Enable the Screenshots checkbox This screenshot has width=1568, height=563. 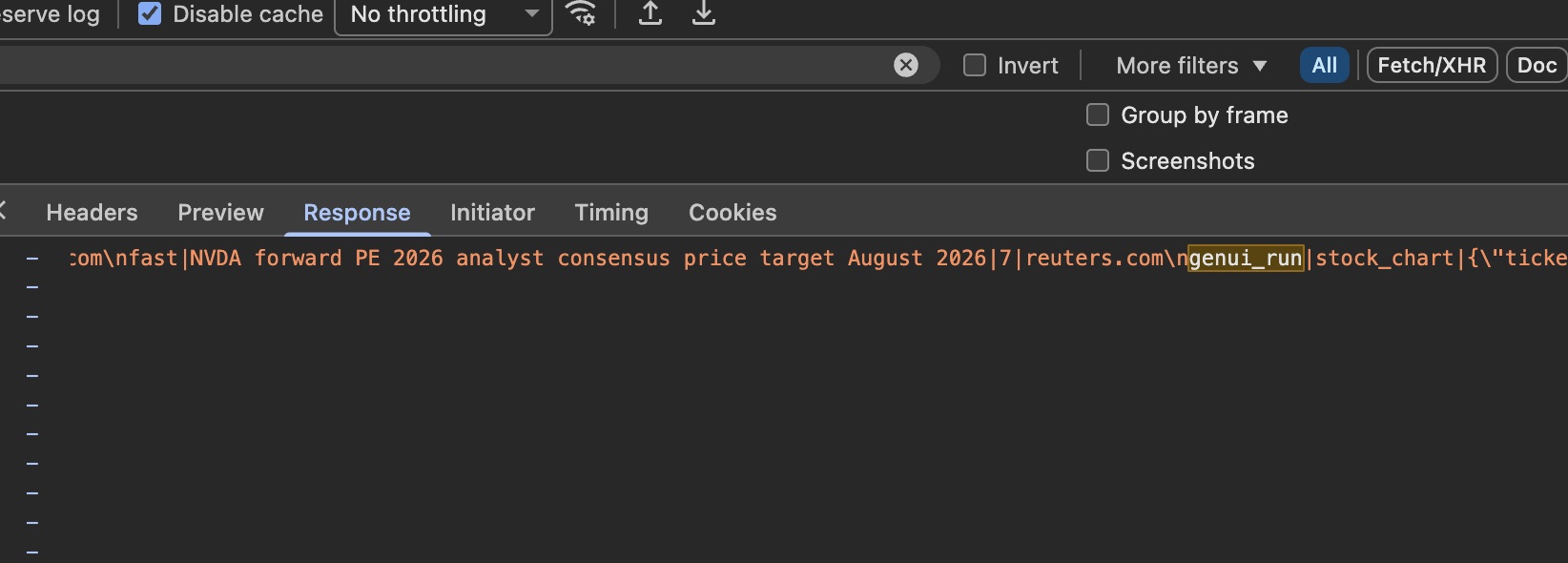[1098, 160]
